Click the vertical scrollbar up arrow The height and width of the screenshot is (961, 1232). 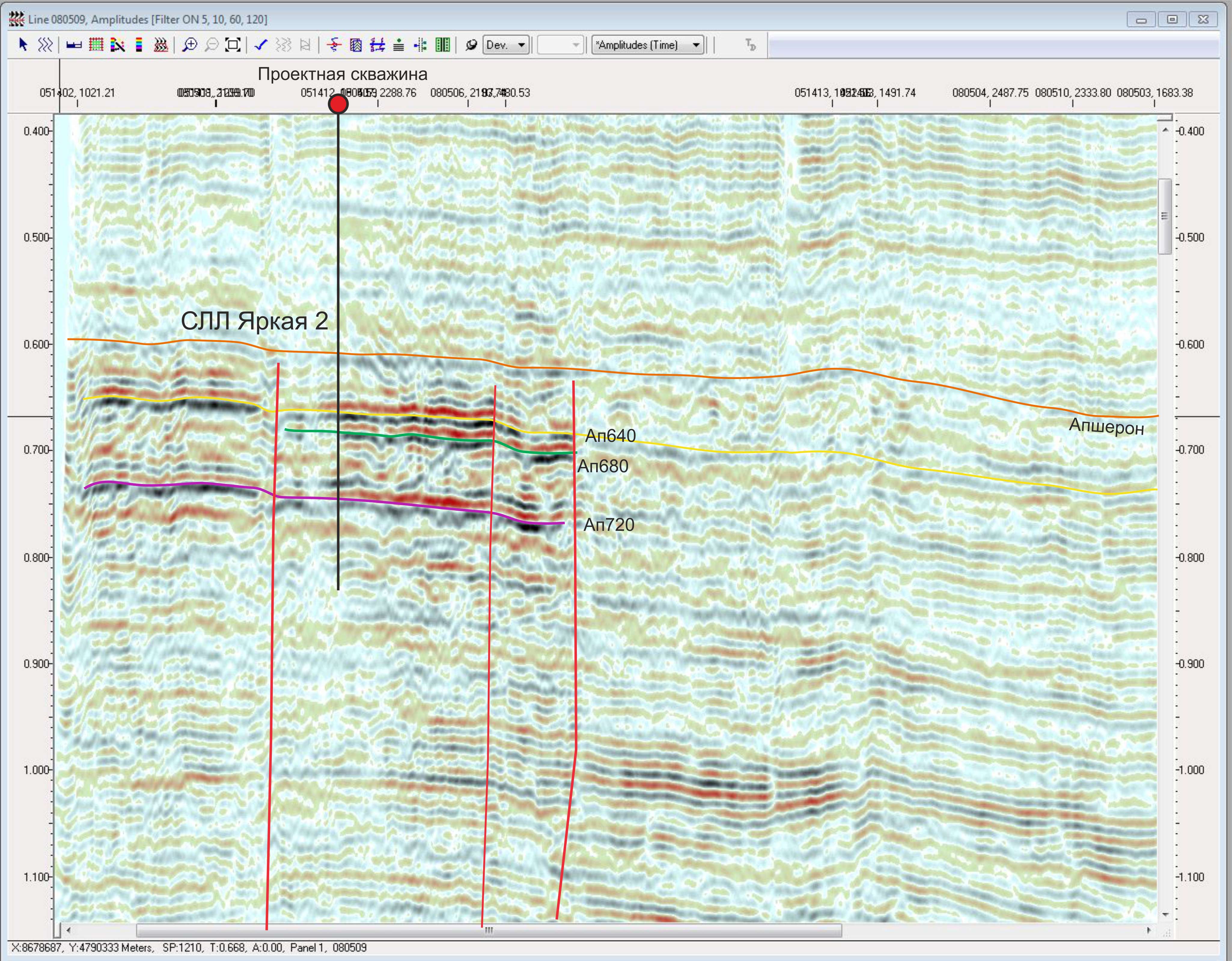coord(1165,130)
